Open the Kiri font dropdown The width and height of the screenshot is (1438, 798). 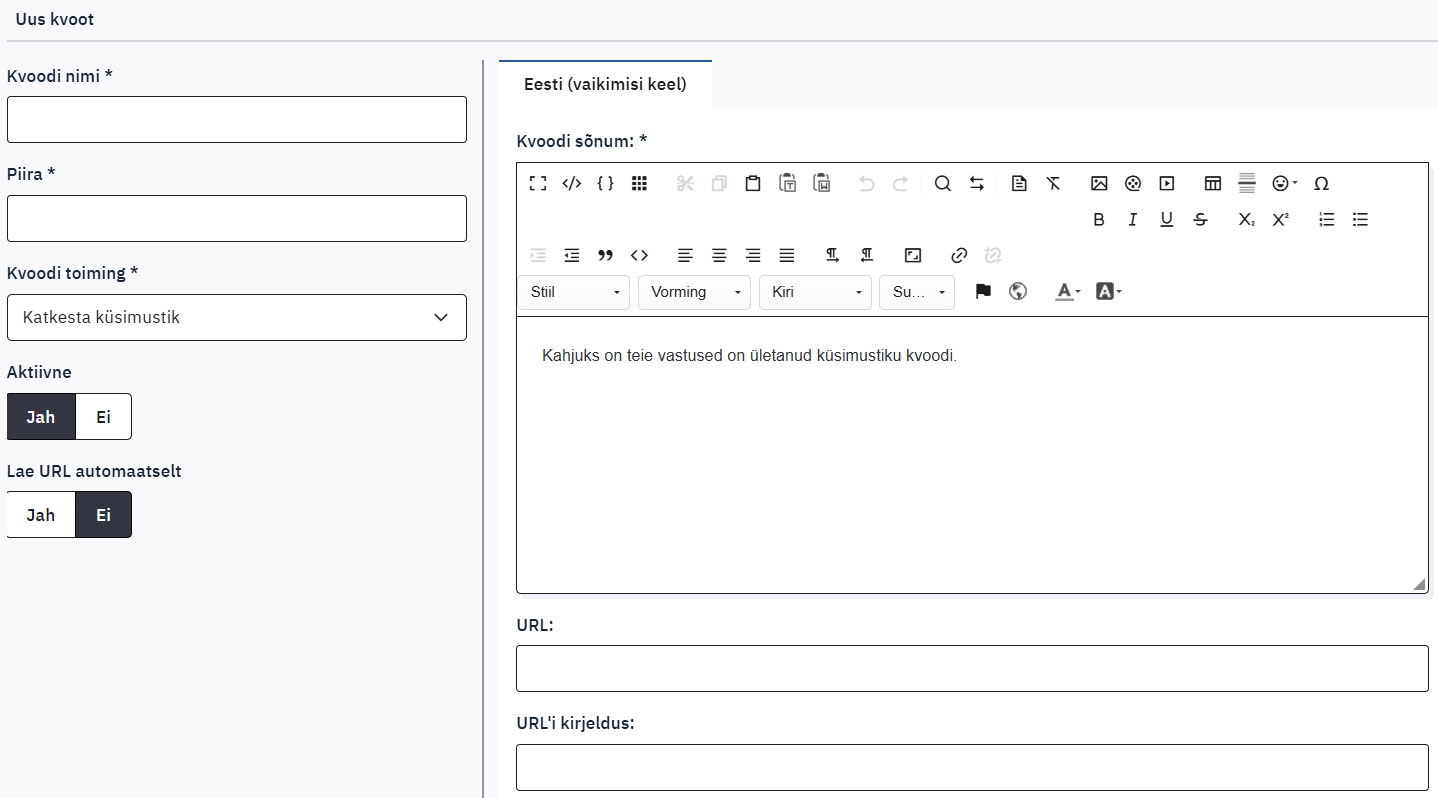(x=815, y=292)
